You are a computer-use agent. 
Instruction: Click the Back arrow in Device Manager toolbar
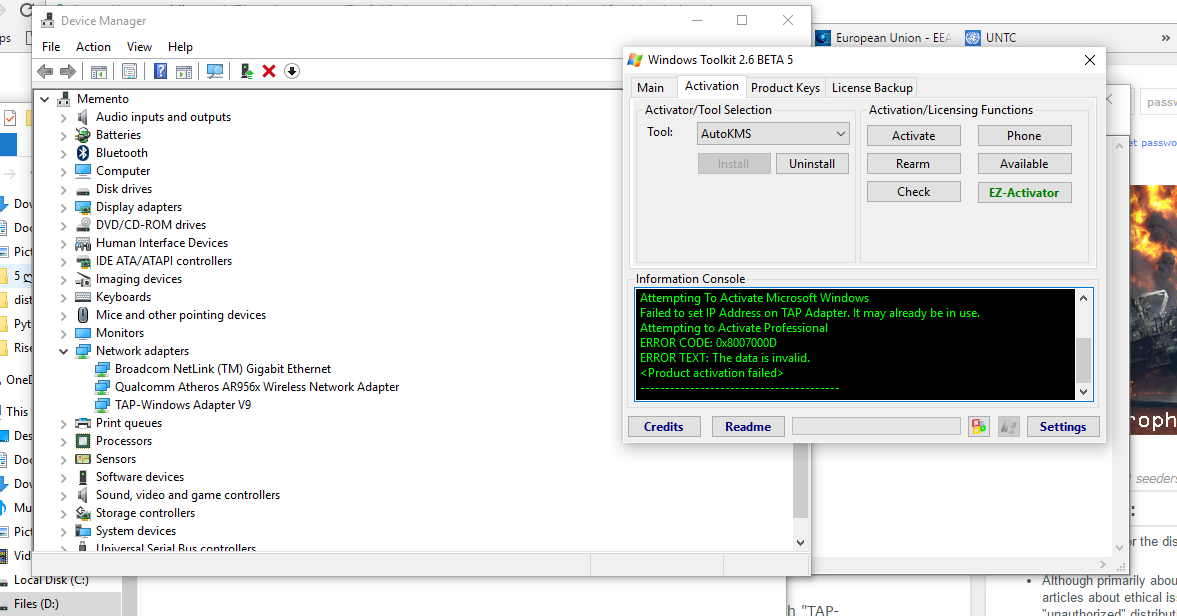point(45,71)
